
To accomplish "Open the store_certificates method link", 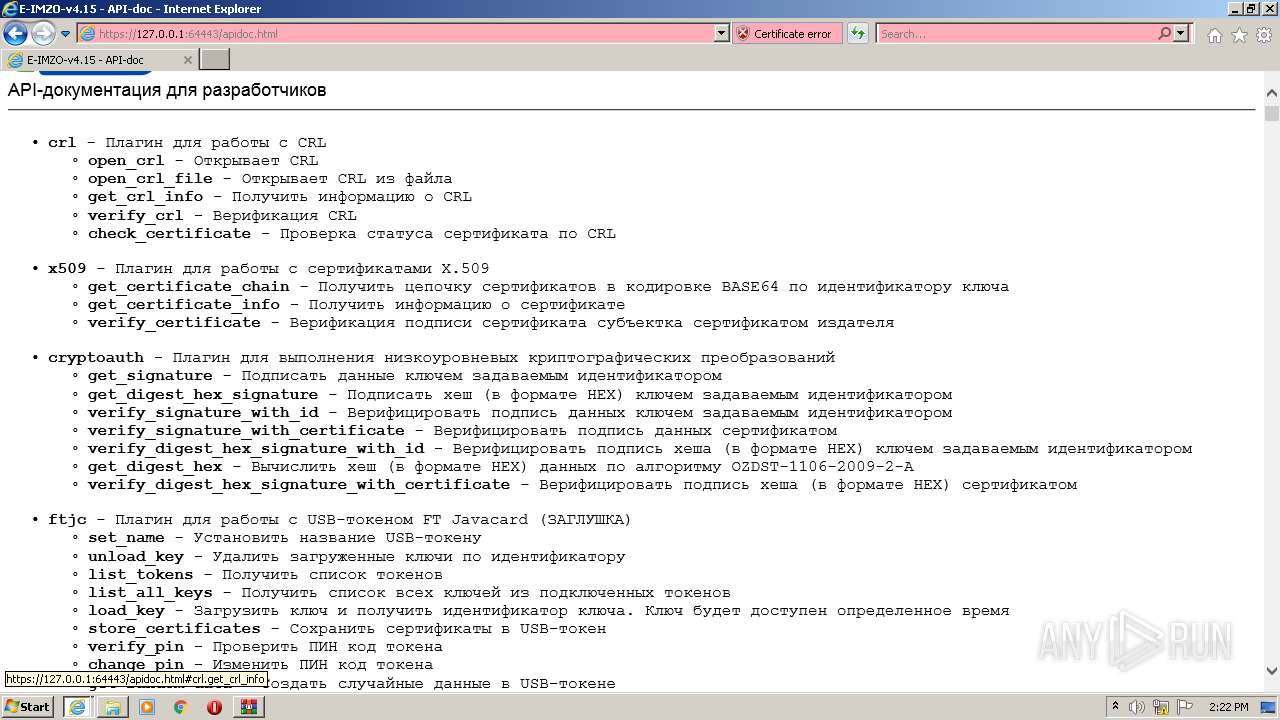I will (174, 629).
